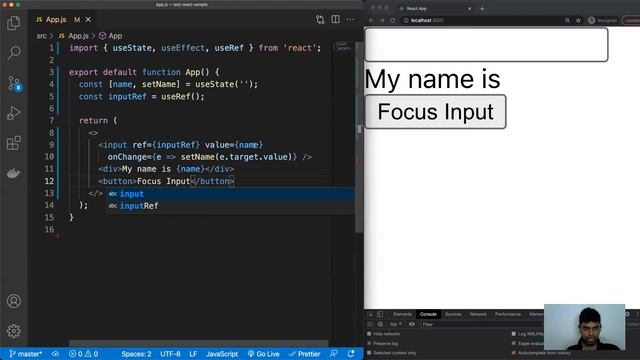Click the Open Changes icon in editor toolbar

(320, 20)
